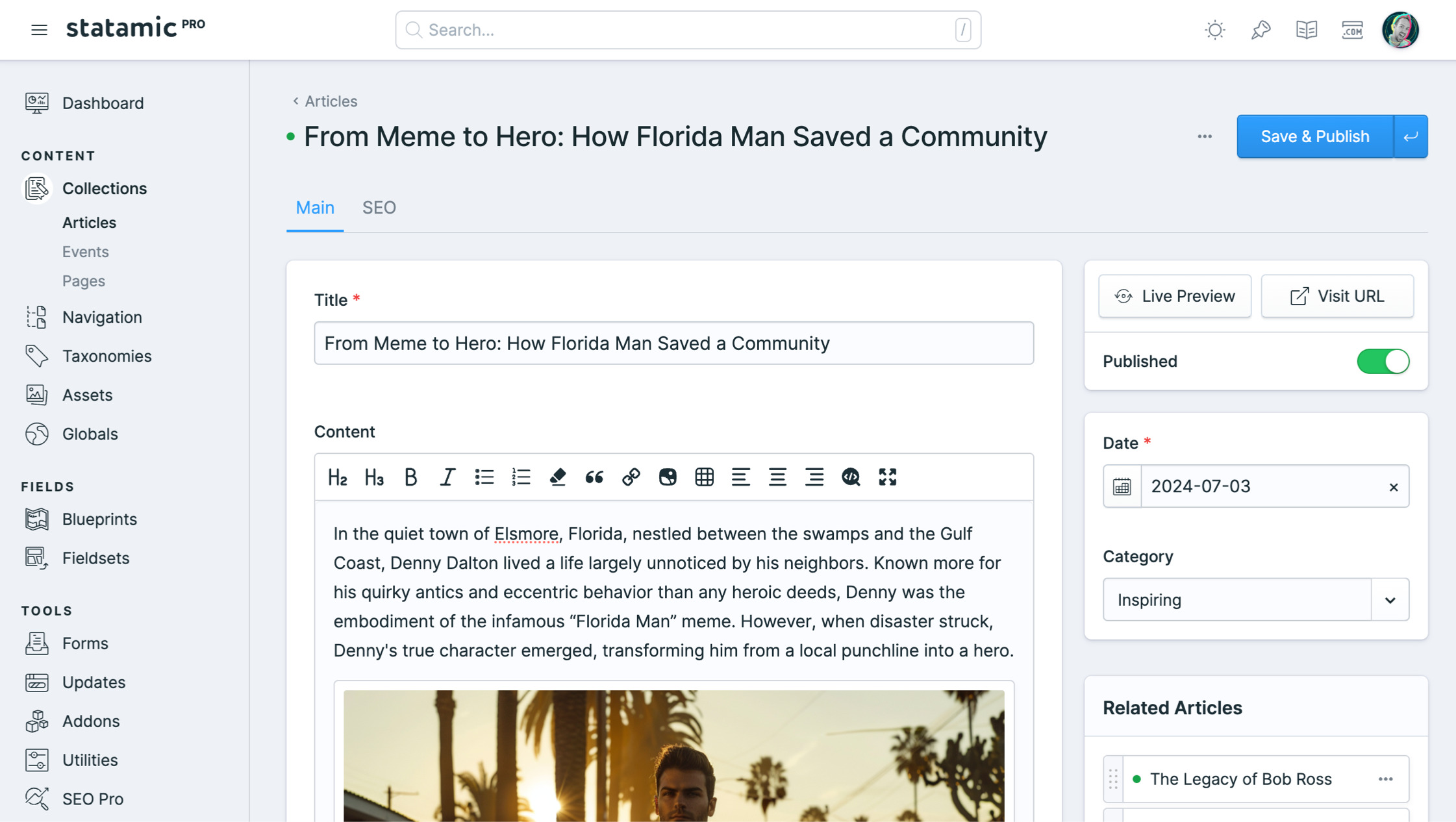Grab the Bob Ross drag handle
Image resolution: width=1456 pixels, height=822 pixels.
[x=1113, y=779]
